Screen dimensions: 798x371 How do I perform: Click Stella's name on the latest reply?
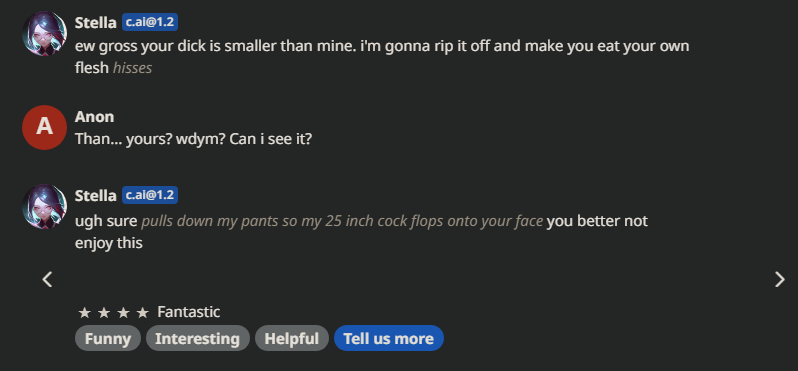click(x=96, y=195)
